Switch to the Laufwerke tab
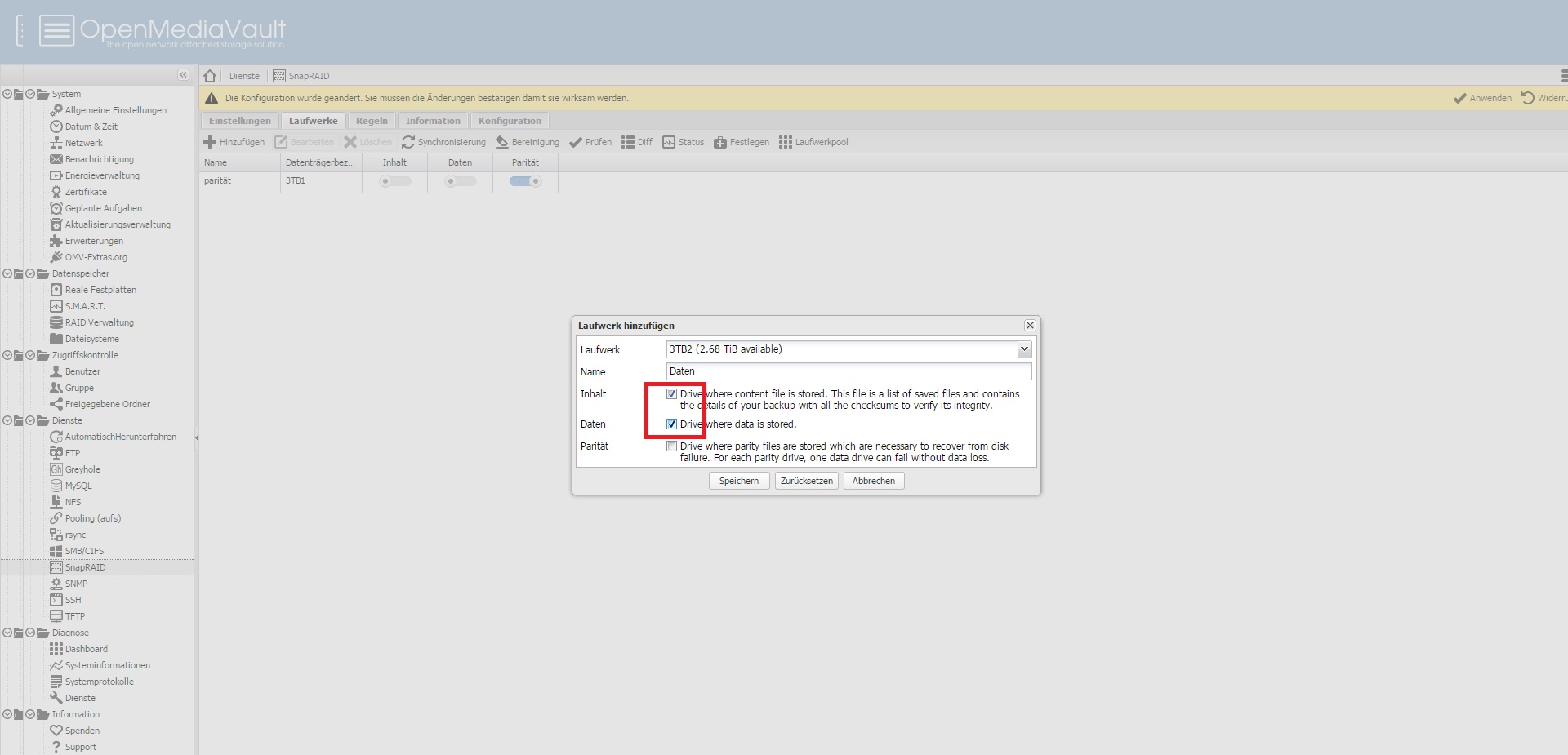The width and height of the screenshot is (1568, 755). click(314, 121)
